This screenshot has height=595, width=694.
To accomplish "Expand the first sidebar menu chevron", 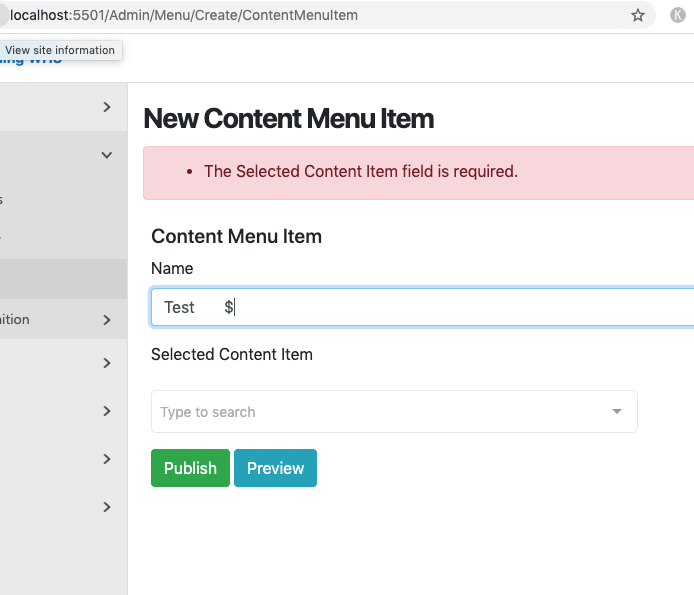I will (107, 107).
